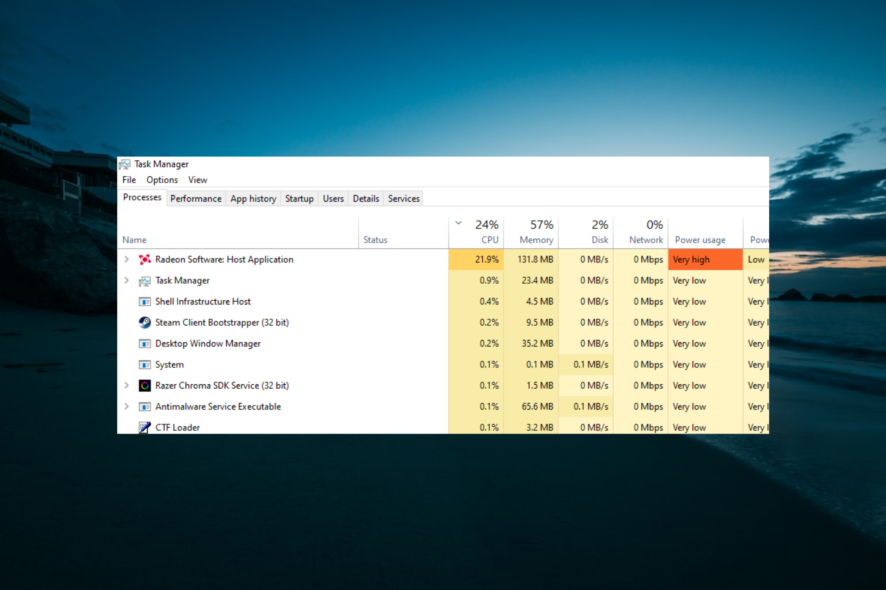The image size is (886, 590).
Task: Expand the Antimalware Service Executable group
Action: pyautogui.click(x=127, y=406)
